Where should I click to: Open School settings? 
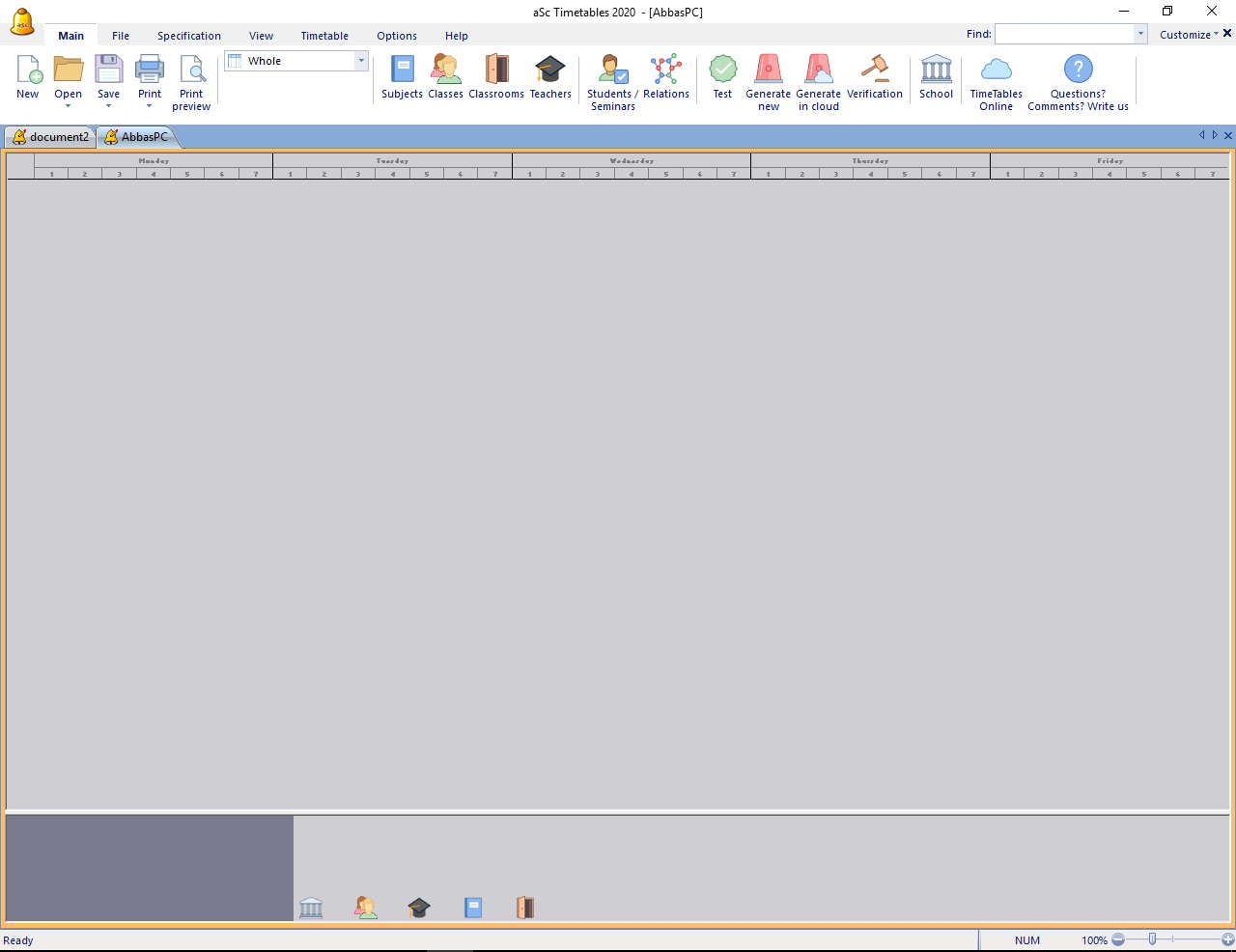coord(936,77)
